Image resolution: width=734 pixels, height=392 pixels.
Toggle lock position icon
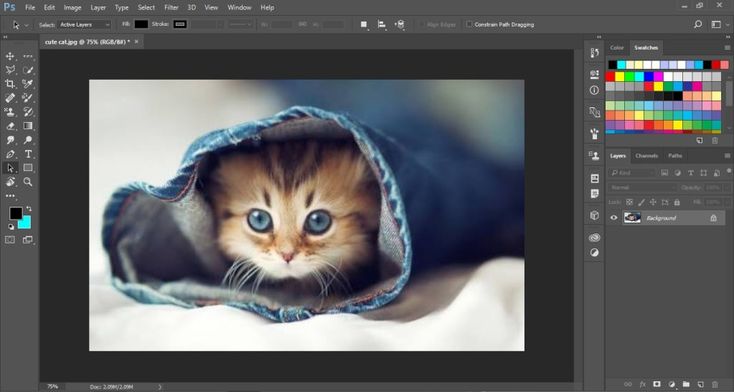653,202
